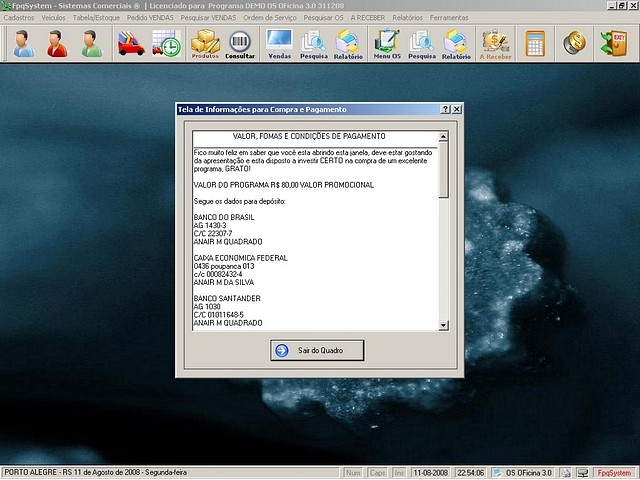
Task: Click the VALOR, FOMAS E CONDIÇÕES heading
Action: (309, 136)
